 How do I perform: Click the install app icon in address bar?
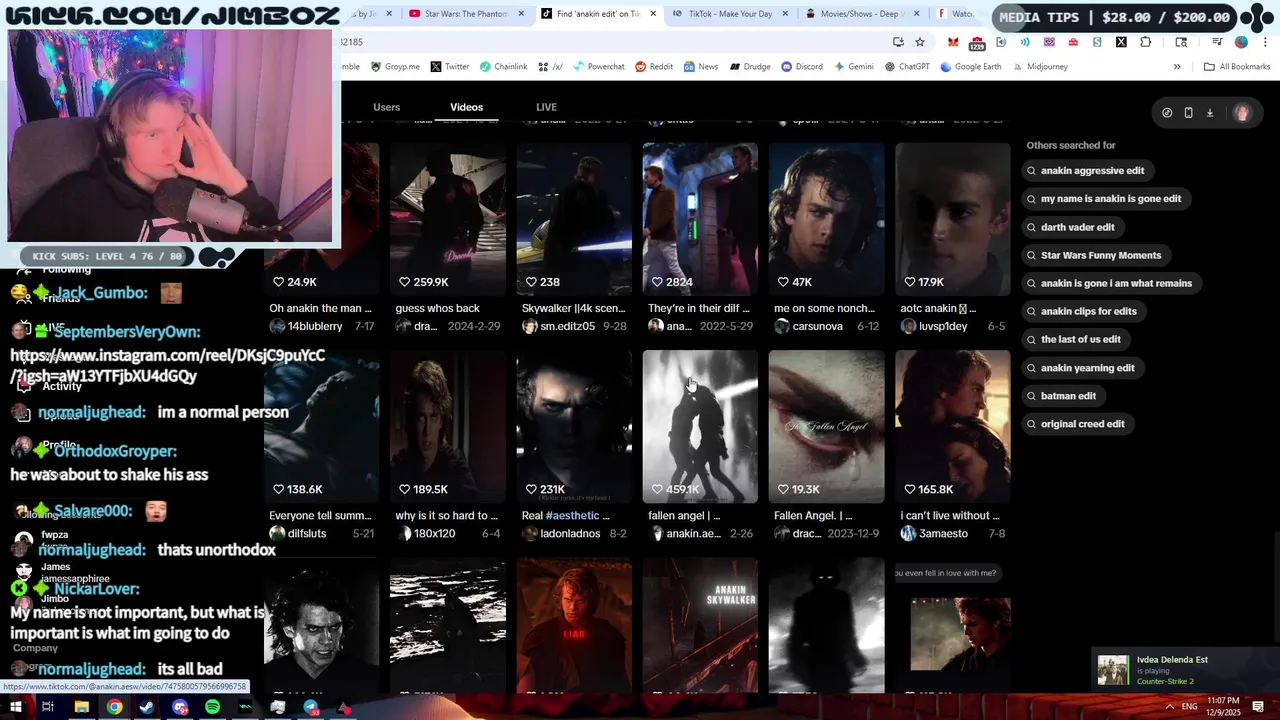898,42
